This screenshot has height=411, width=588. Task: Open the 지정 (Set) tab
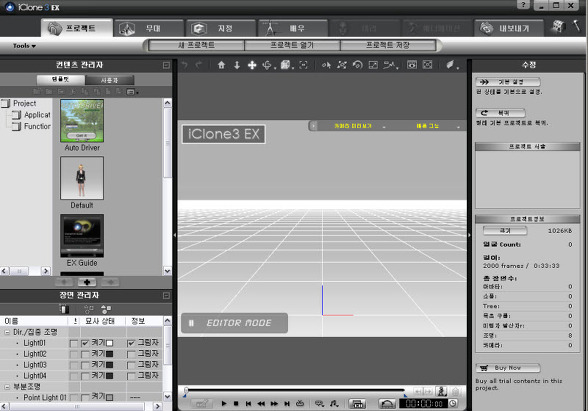221,28
